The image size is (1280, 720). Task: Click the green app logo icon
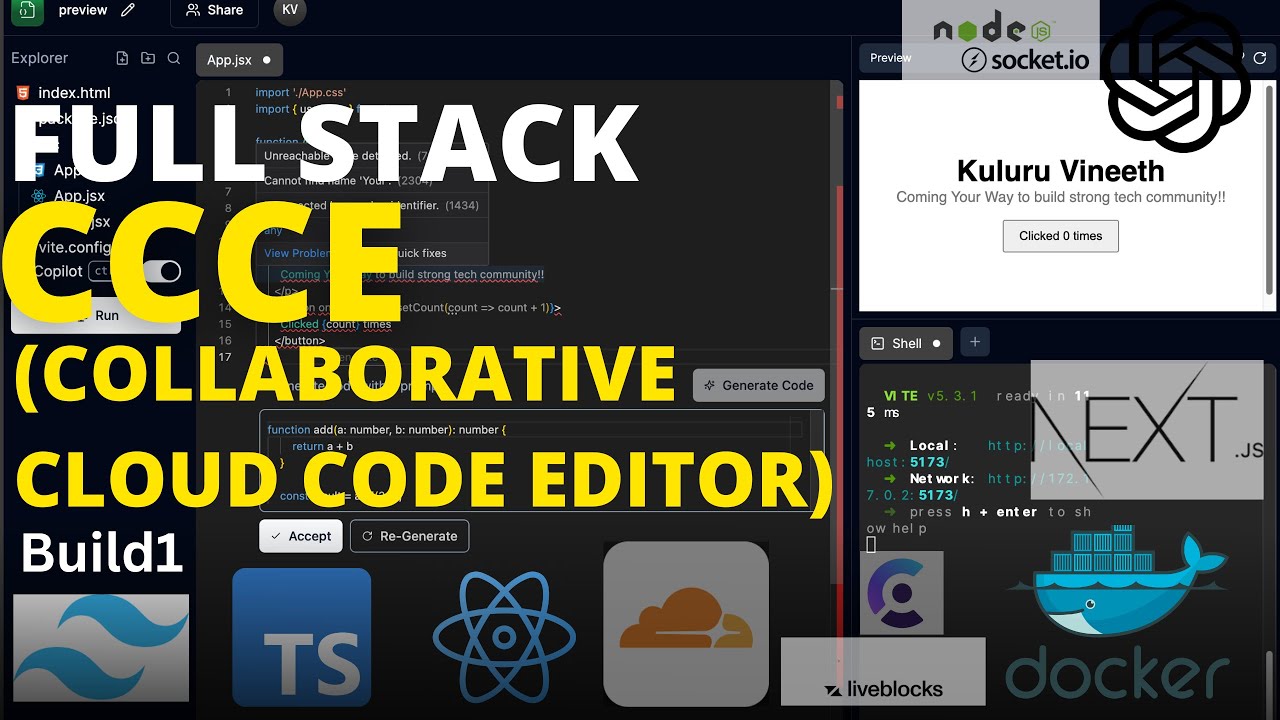pyautogui.click(x=27, y=11)
